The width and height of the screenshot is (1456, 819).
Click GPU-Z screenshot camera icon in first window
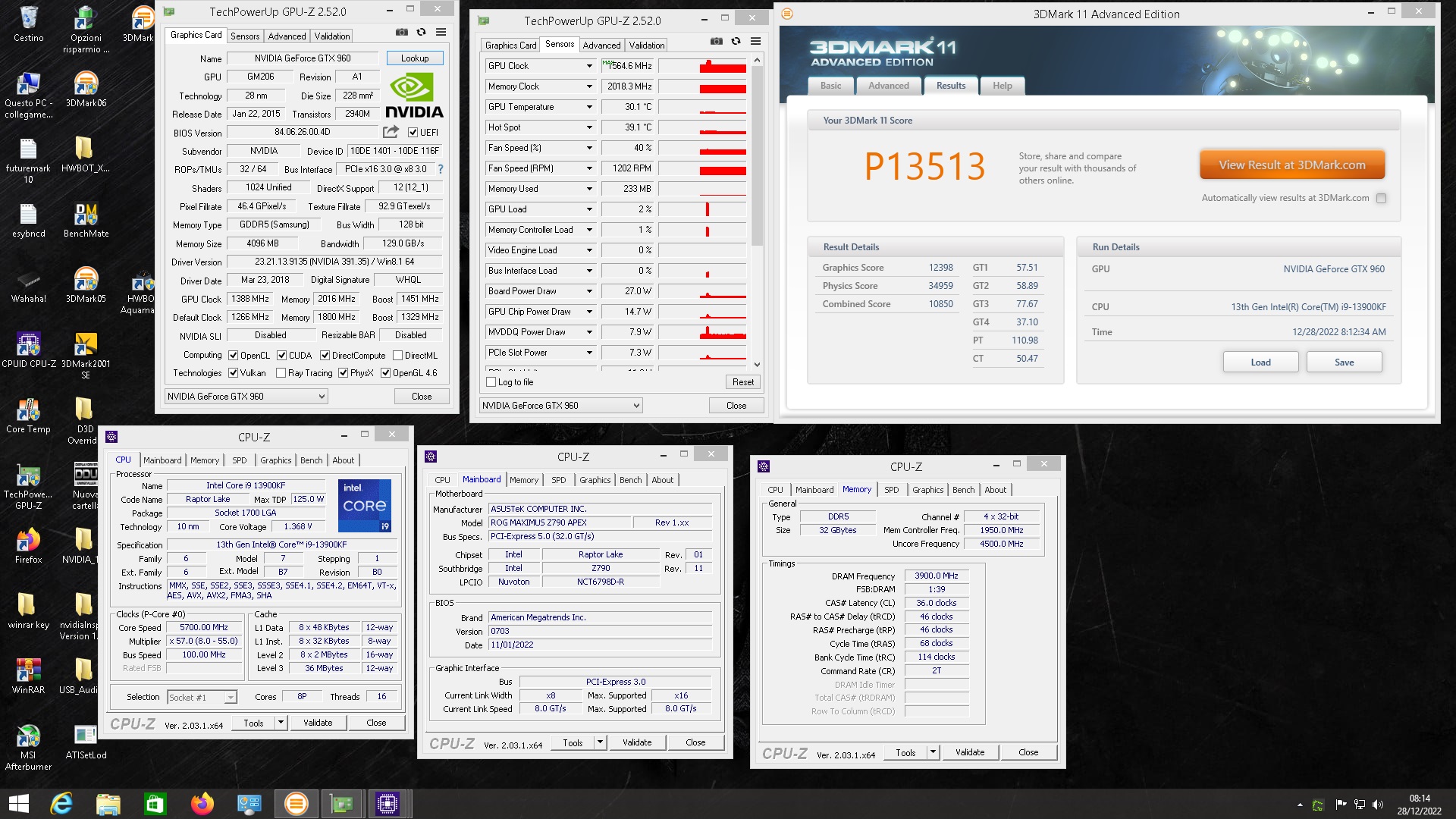pos(402,32)
